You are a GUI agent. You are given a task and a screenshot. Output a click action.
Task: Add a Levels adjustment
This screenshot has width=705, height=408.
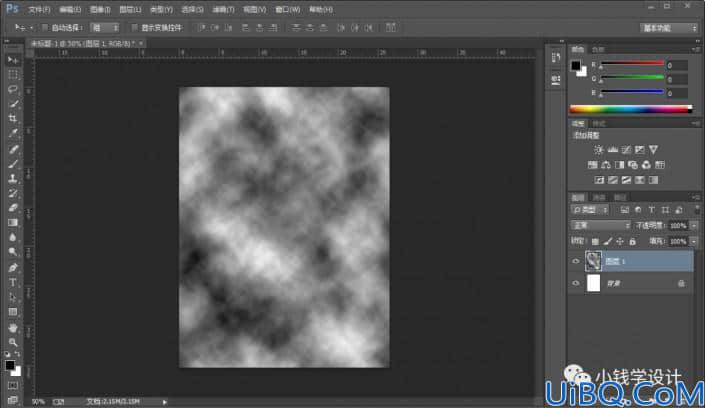pyautogui.click(x=612, y=150)
